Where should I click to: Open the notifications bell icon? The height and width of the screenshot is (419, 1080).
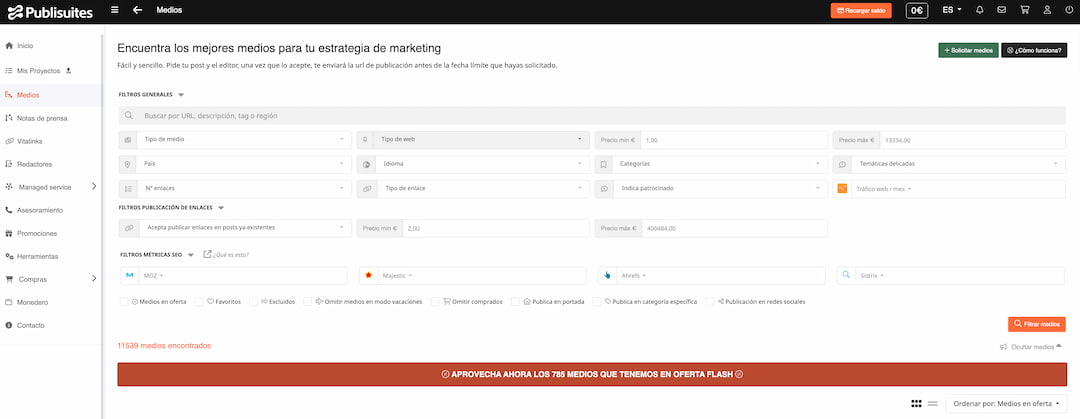979,10
